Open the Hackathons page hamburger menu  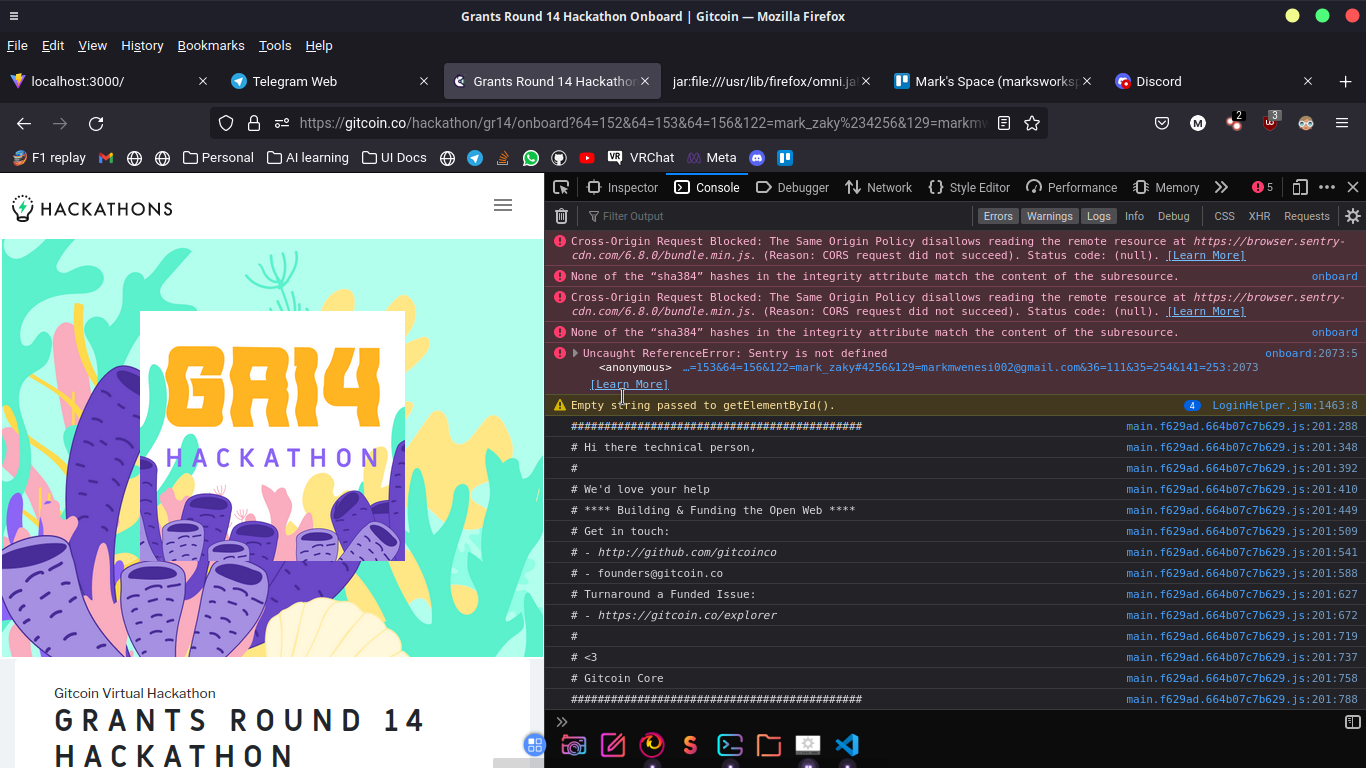click(503, 205)
